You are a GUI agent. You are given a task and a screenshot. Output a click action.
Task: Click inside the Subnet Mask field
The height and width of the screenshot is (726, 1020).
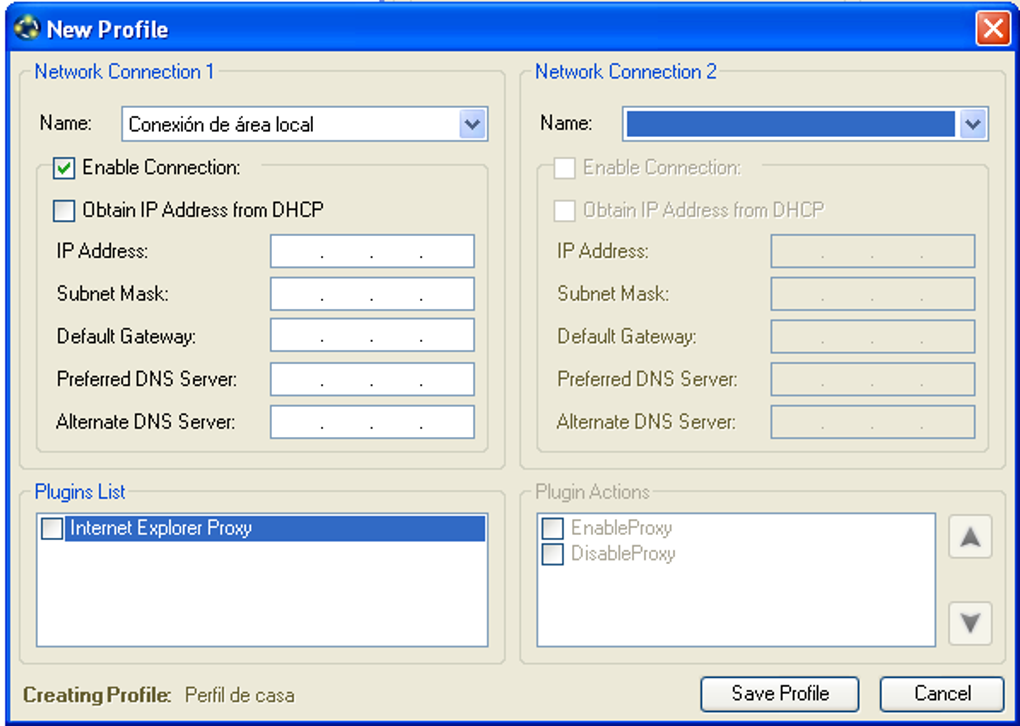coord(371,293)
